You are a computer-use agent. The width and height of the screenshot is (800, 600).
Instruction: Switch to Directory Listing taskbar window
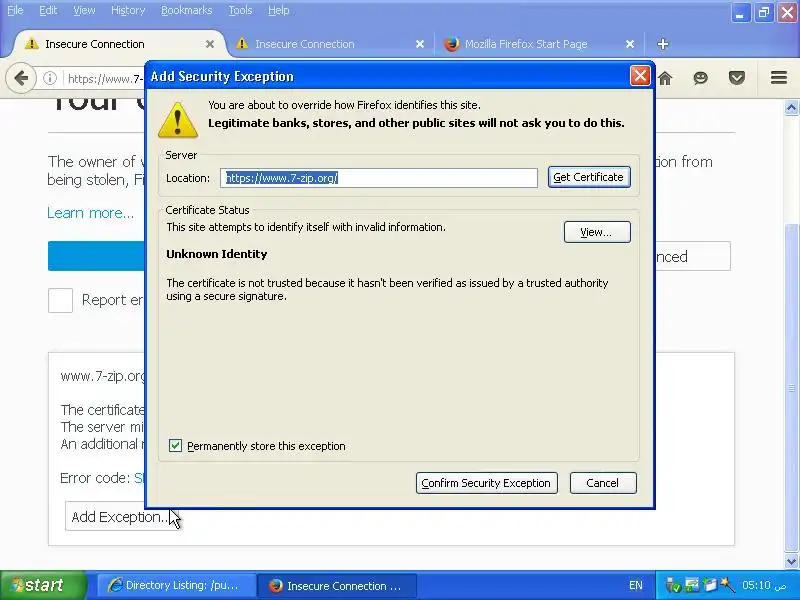(x=177, y=585)
